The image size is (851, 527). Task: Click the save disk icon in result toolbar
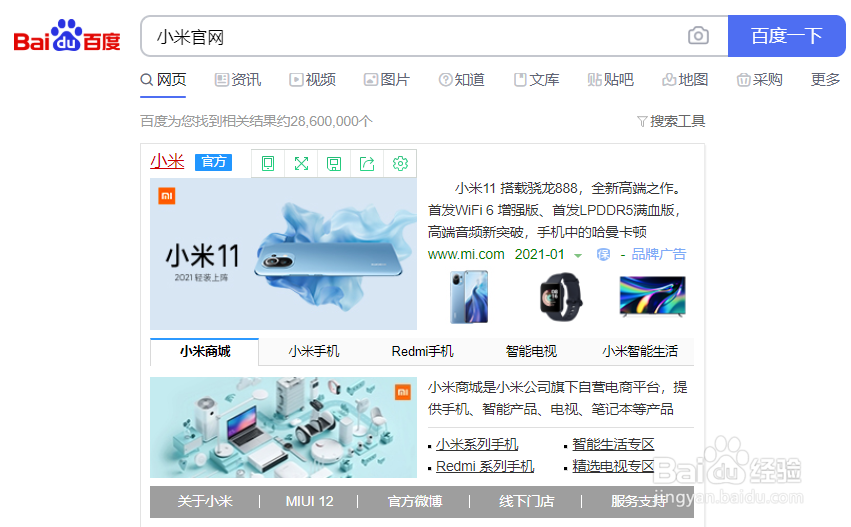point(334,163)
